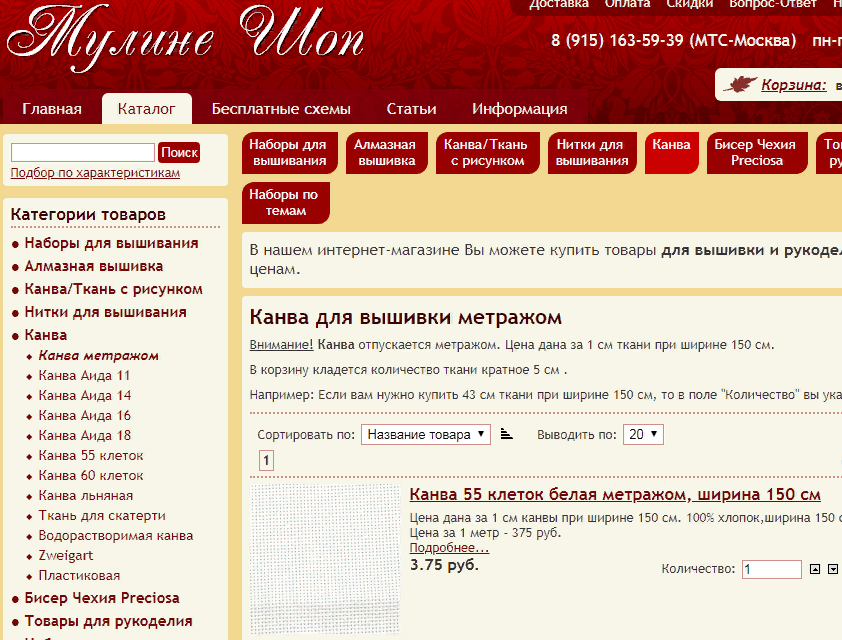
Task: Open Канва 55 клеток белая product link
Action: (615, 494)
